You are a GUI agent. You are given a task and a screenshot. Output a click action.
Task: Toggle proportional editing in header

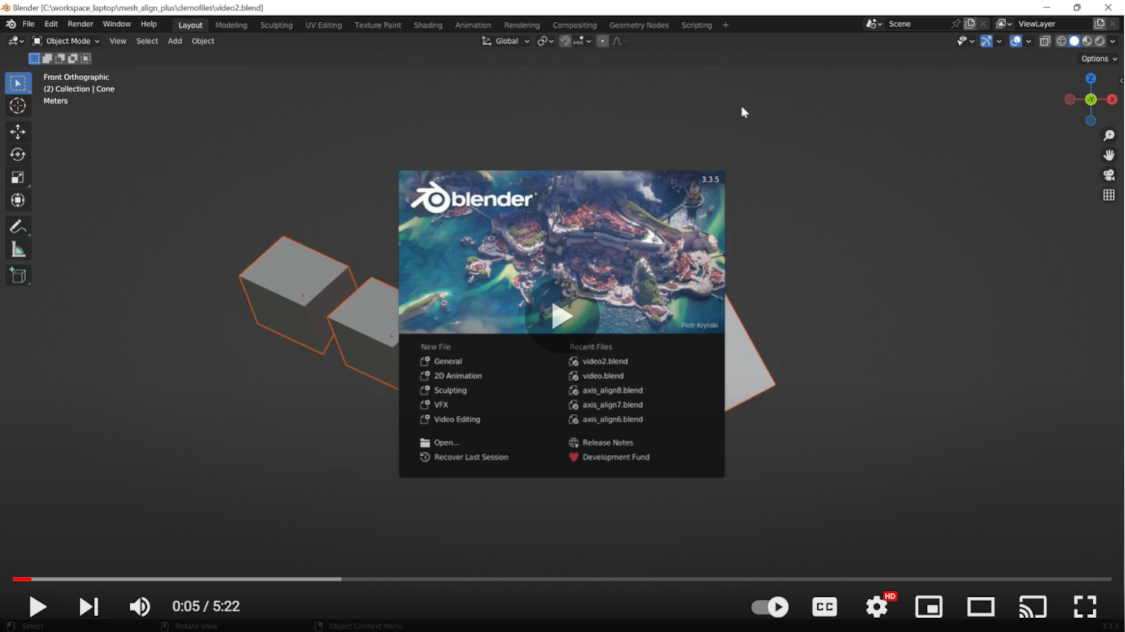click(603, 41)
